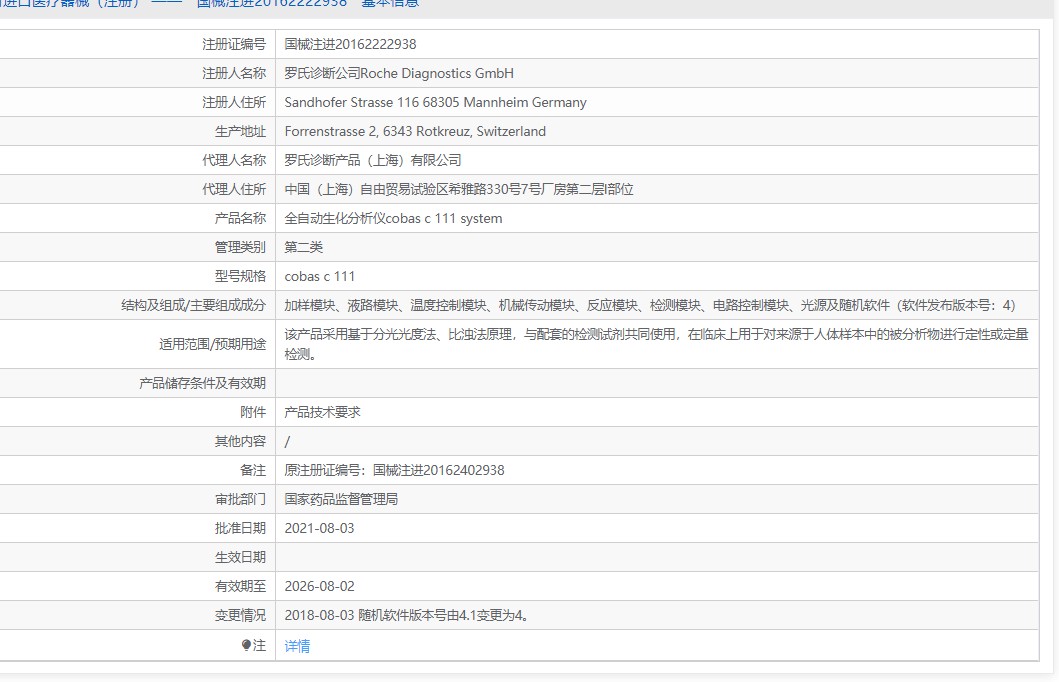This screenshot has height=682, width=1059.
Task: Click the 审批部门 label
Action: coord(240,499)
